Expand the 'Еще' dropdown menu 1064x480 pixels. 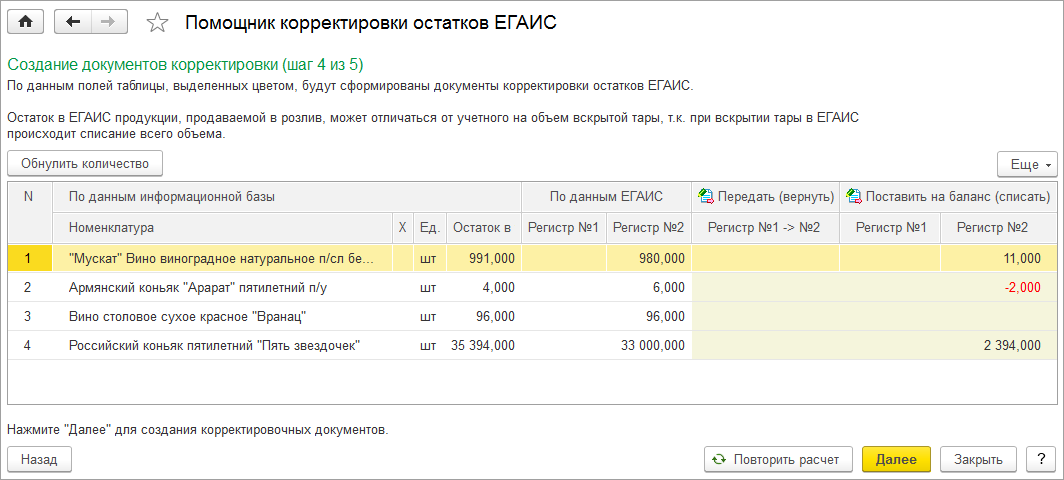point(1027,164)
